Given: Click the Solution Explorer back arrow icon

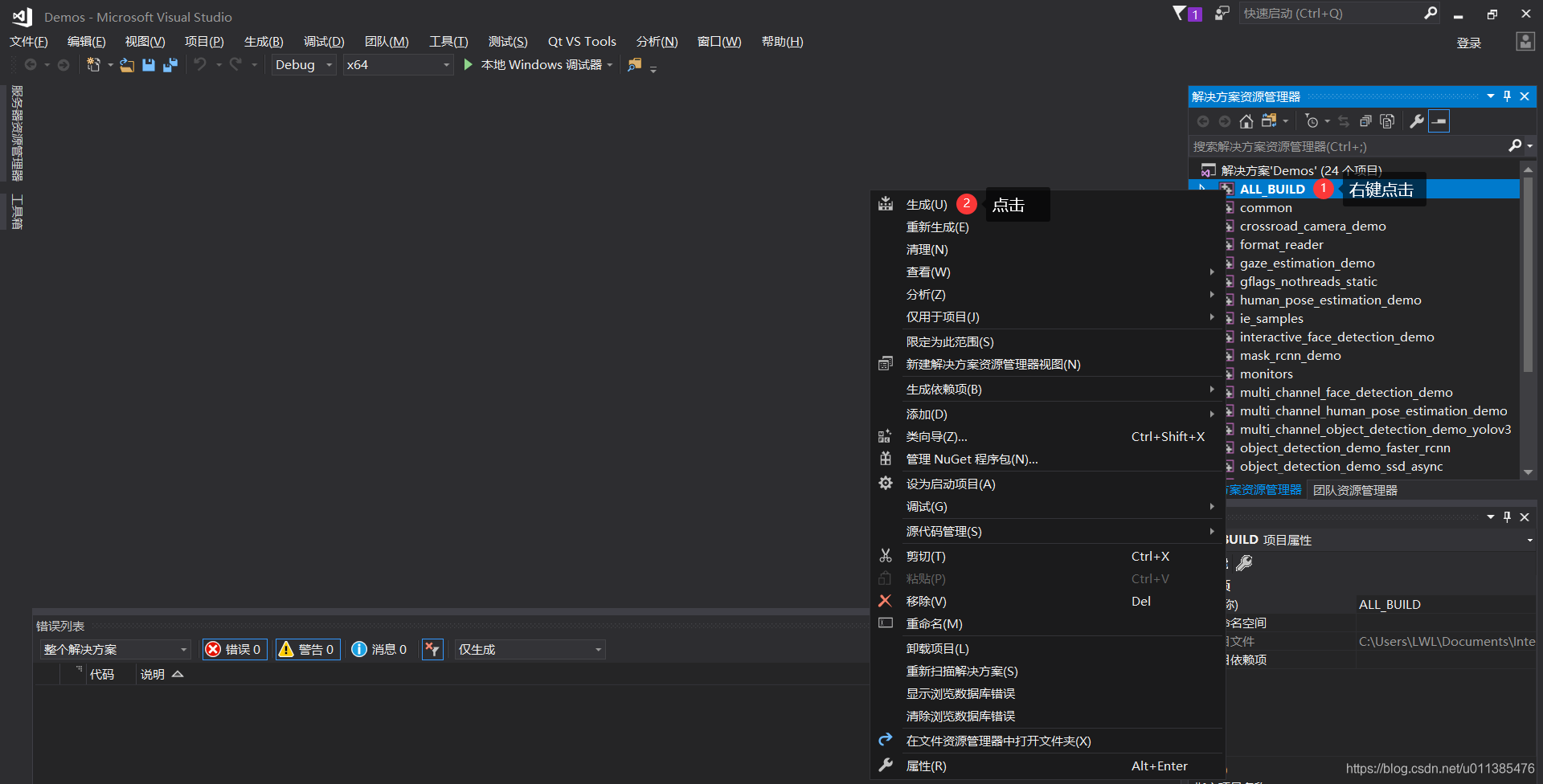Looking at the screenshot, I should click(x=1203, y=121).
